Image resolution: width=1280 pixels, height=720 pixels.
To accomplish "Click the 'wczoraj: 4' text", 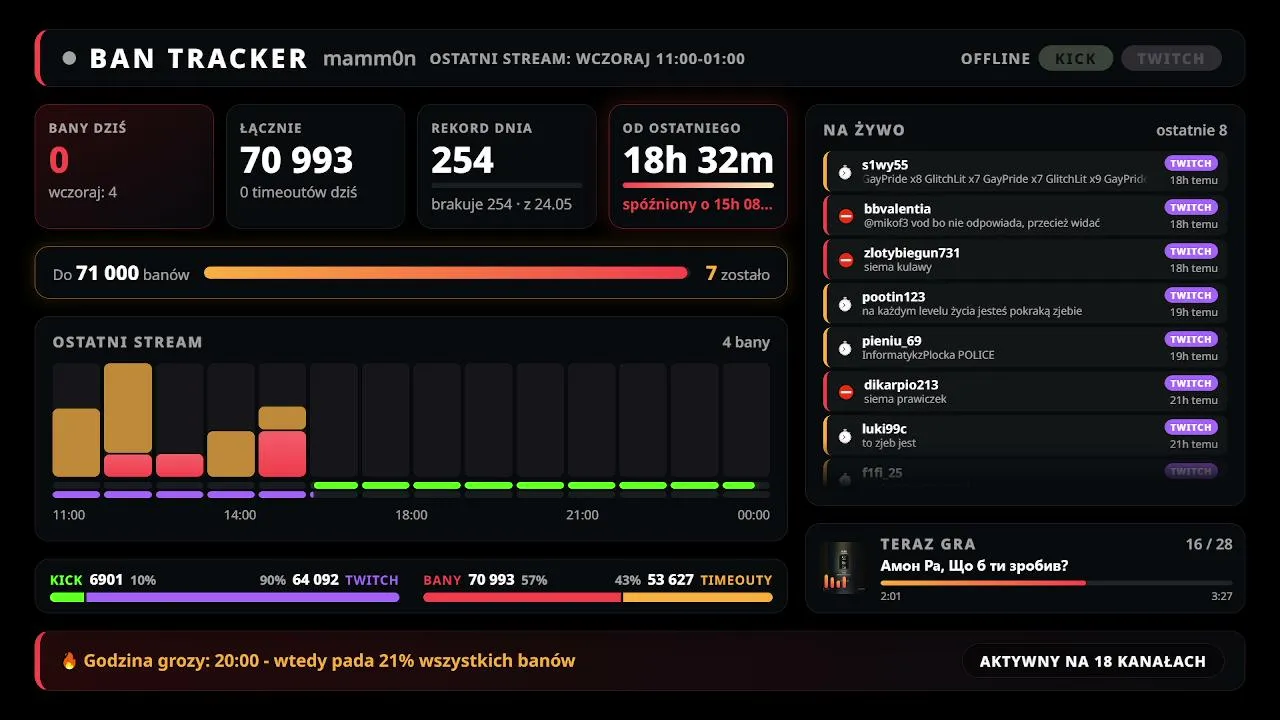I will [83, 192].
